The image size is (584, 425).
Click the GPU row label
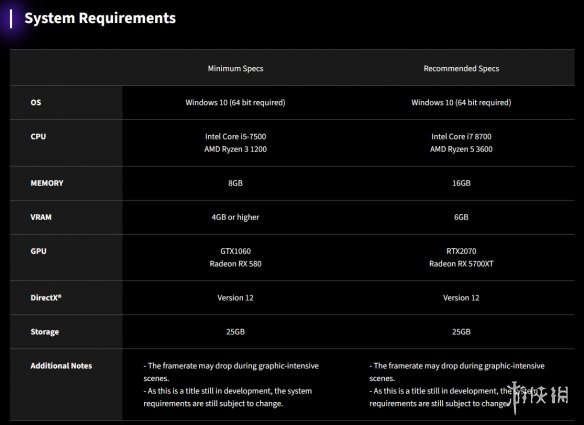pos(39,251)
